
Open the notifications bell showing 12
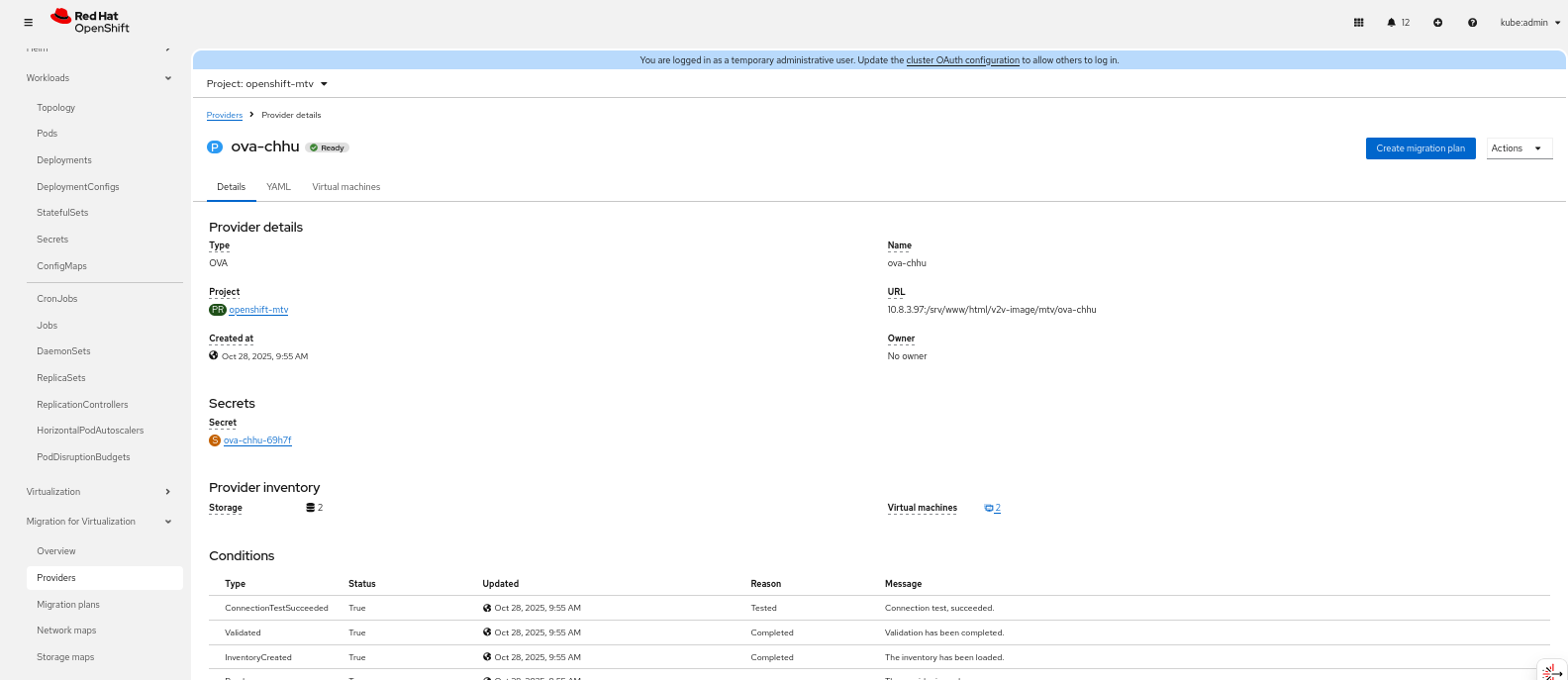pos(1398,22)
